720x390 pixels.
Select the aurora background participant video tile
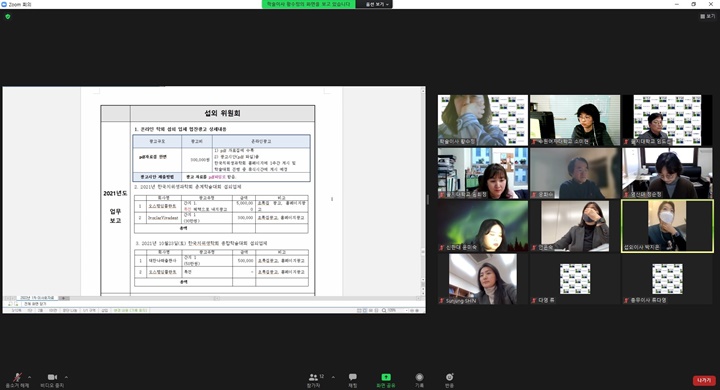coord(483,226)
